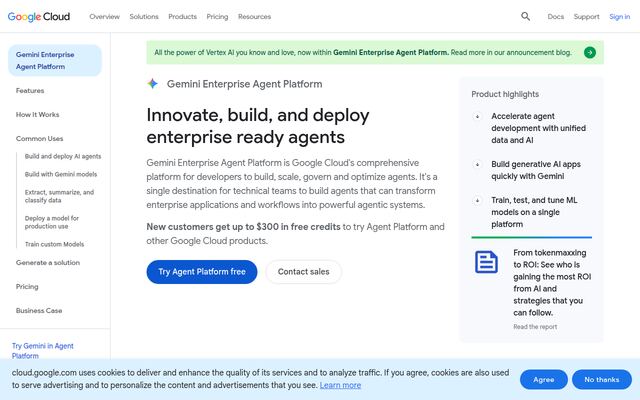Click Sign in

point(620,17)
